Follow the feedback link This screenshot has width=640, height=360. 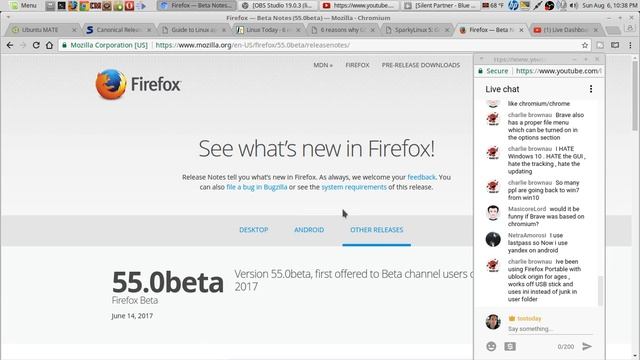[421, 177]
